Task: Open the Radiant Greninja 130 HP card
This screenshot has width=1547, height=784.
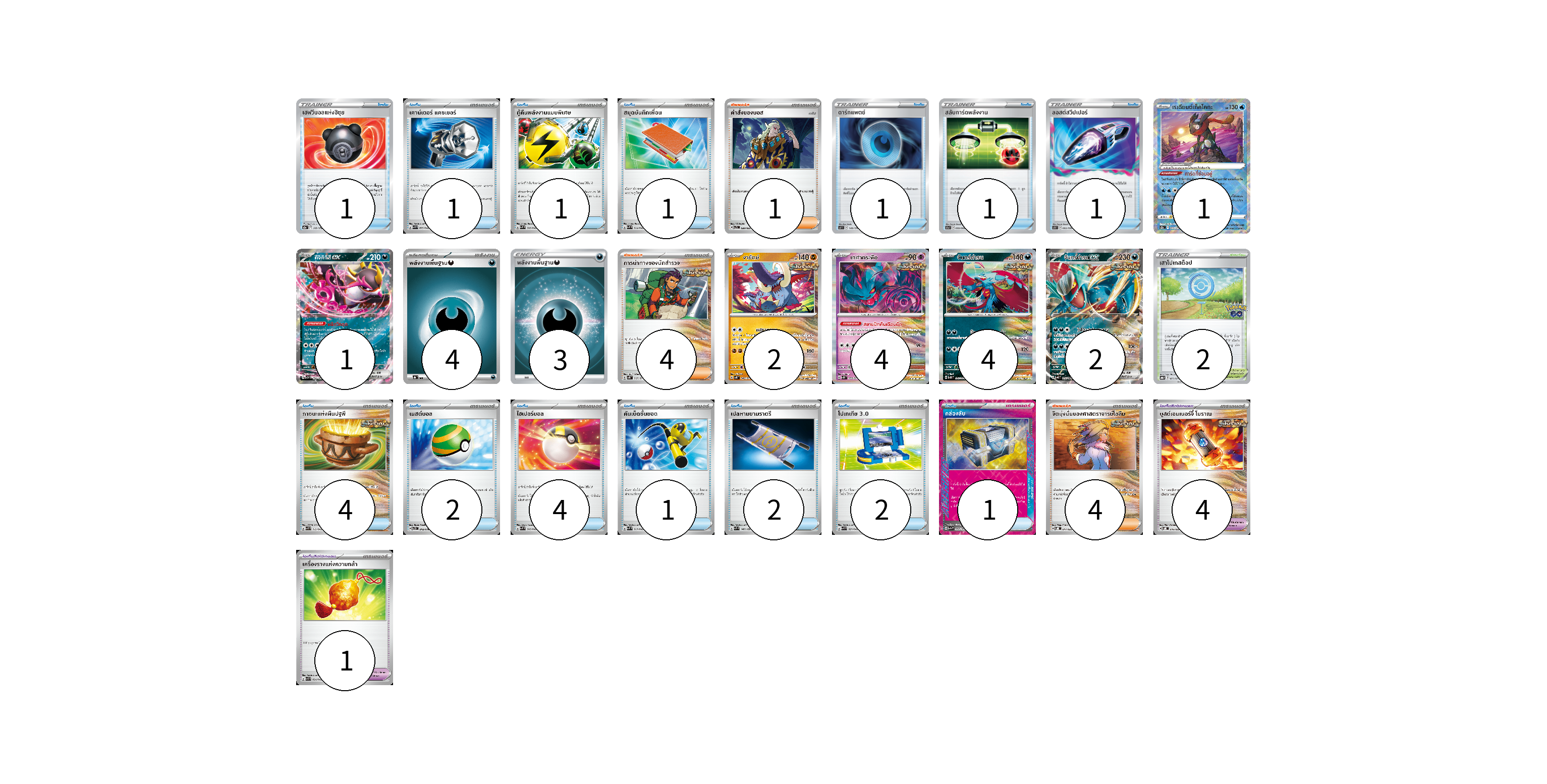Action: (x=1201, y=165)
